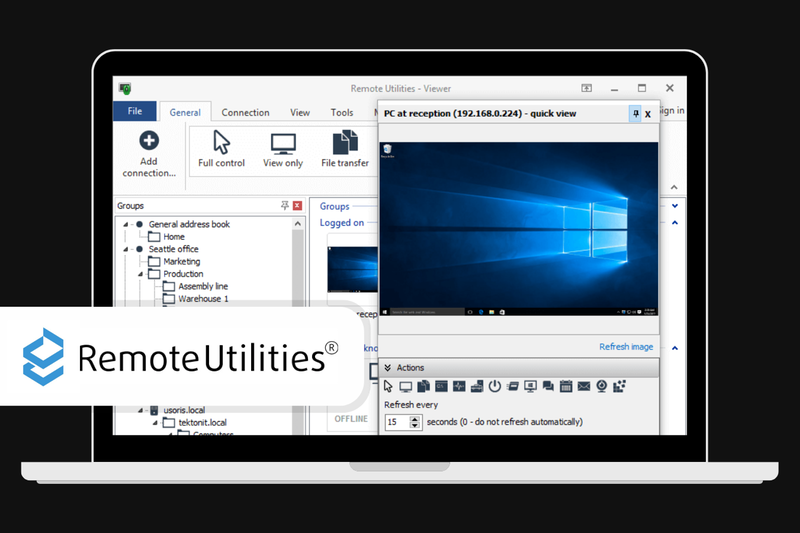Decrease refresh seconds with down spinner
800x533 pixels.
coord(415,425)
